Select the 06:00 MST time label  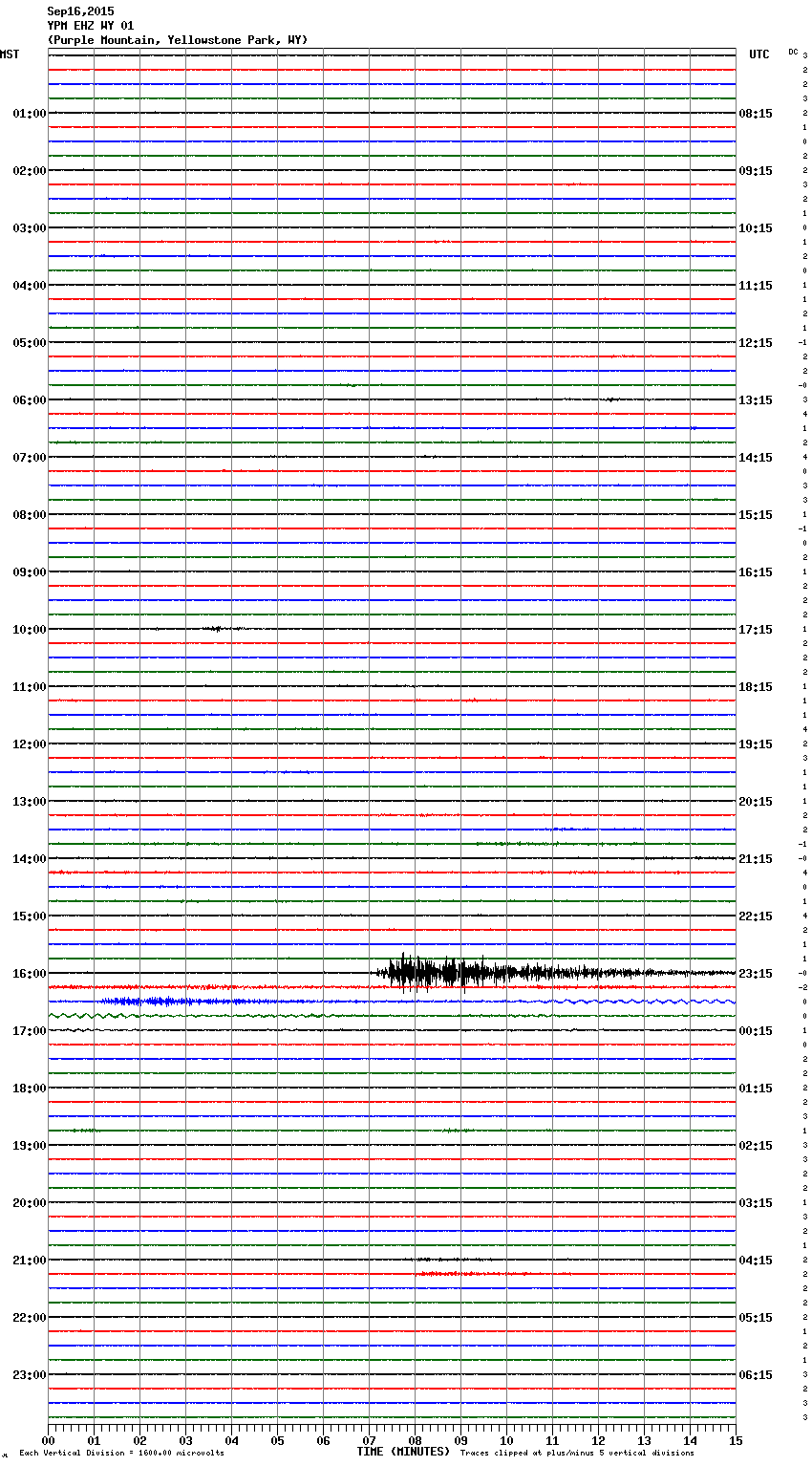30,400
